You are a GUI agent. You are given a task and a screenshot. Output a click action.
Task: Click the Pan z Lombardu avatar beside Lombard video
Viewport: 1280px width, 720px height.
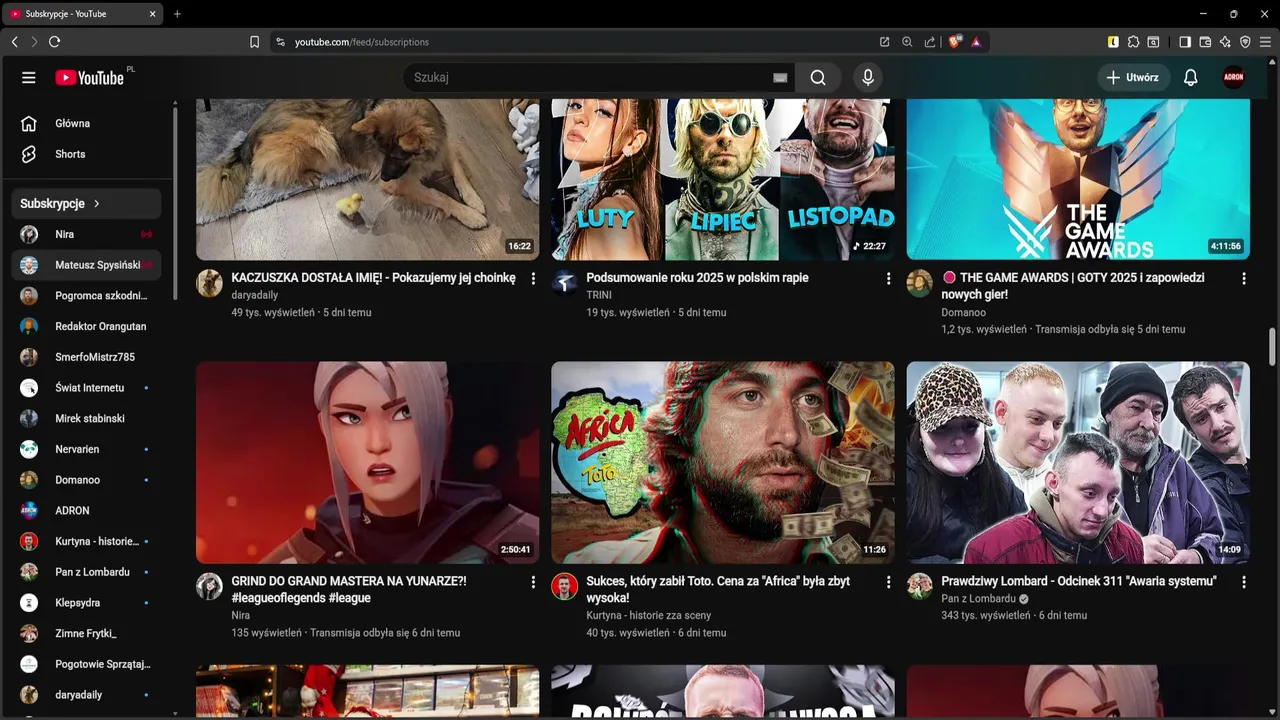[919, 586]
